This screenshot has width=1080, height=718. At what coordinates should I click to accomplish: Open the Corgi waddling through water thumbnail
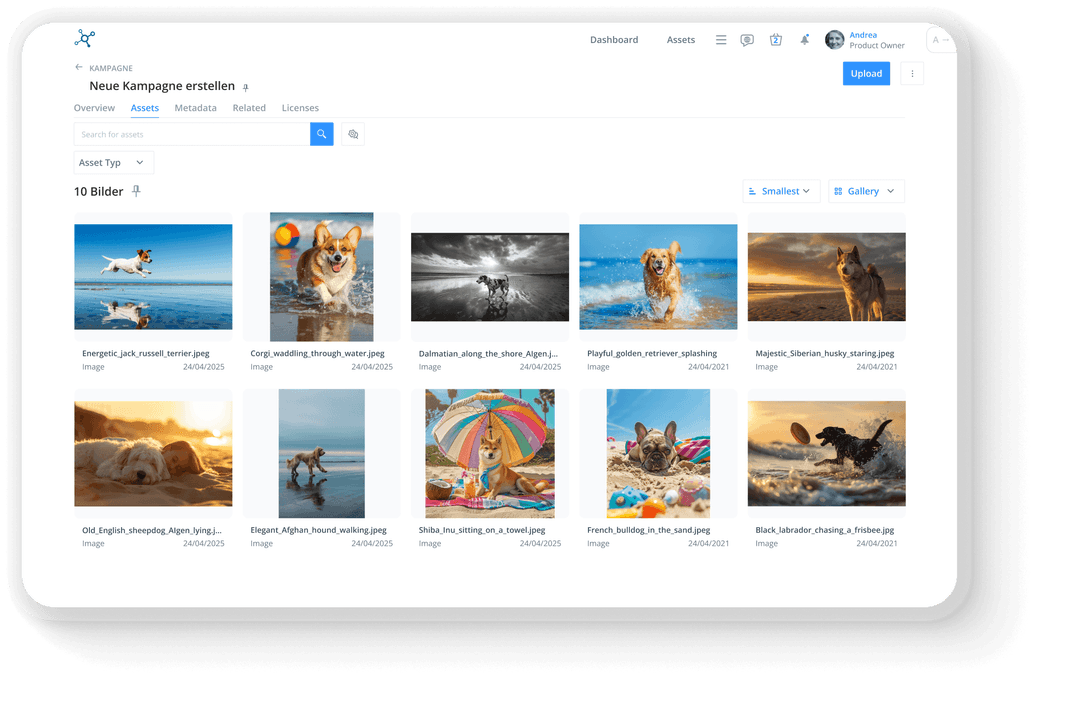322,277
